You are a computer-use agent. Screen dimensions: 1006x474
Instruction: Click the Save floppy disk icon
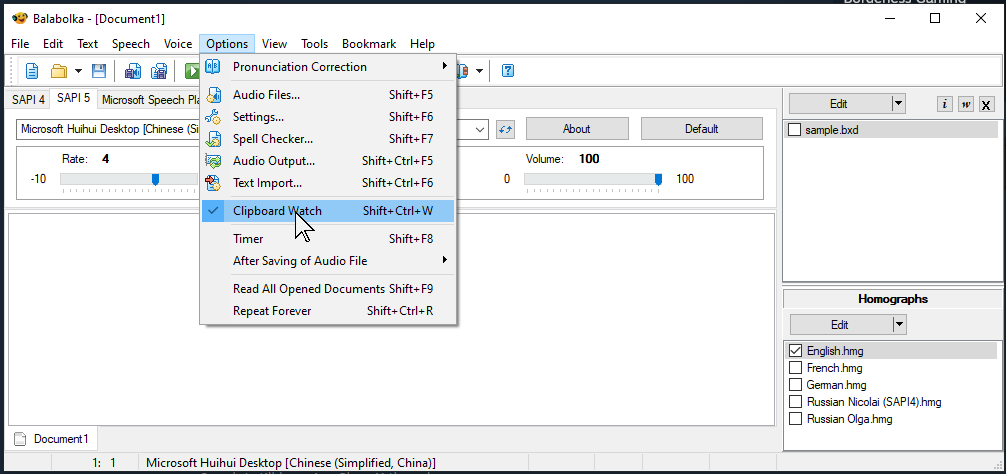99,71
